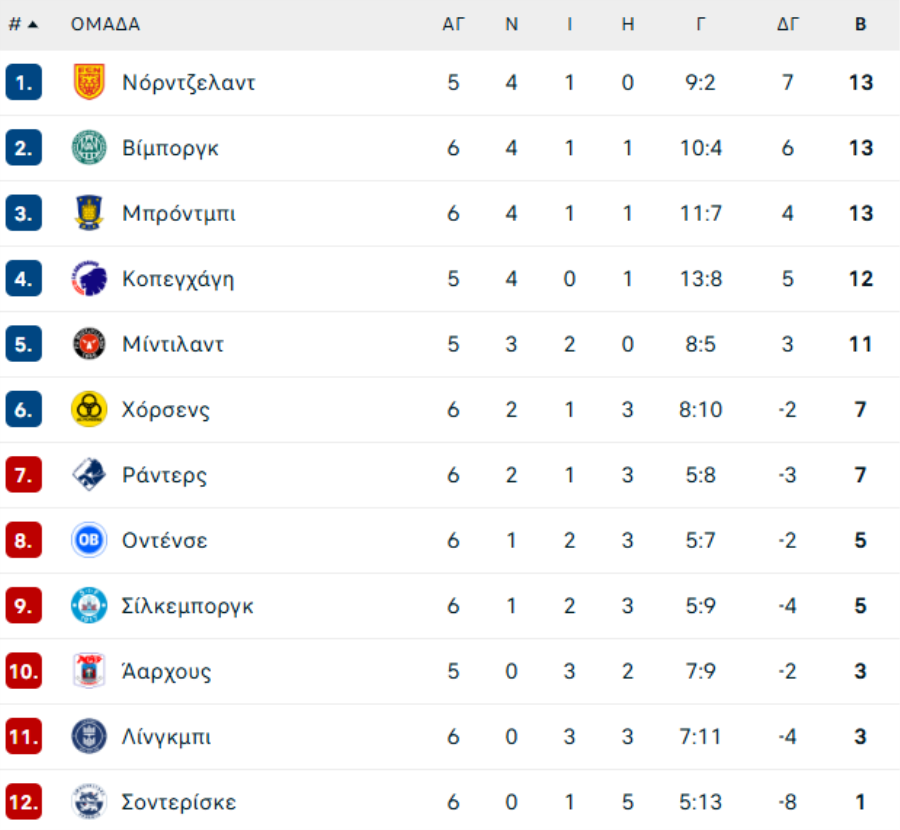900x830 pixels.
Task: Open the Μπρόντμπι team logo
Action: pos(89,213)
